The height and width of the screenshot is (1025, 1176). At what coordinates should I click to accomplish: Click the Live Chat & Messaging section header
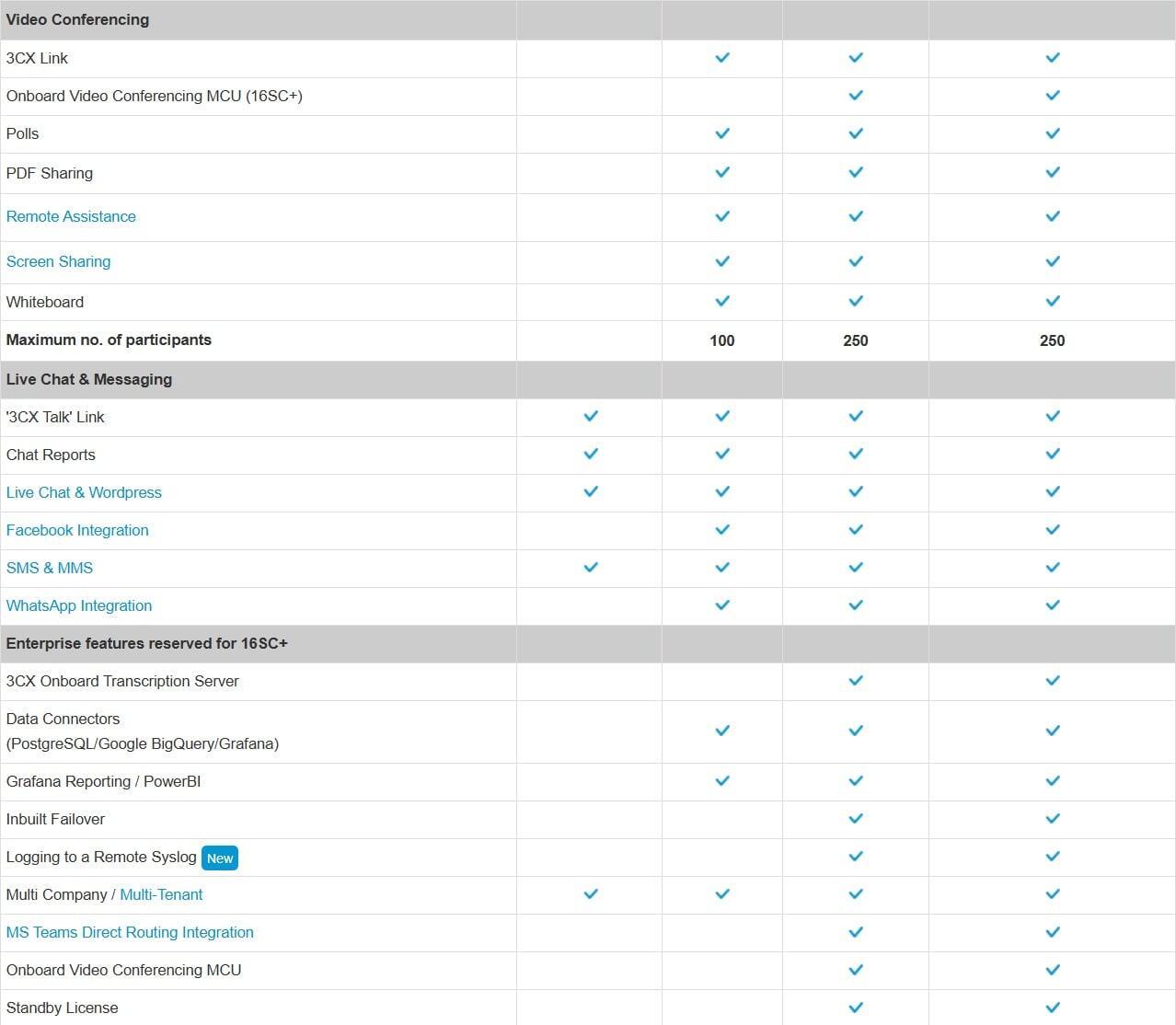(89, 380)
